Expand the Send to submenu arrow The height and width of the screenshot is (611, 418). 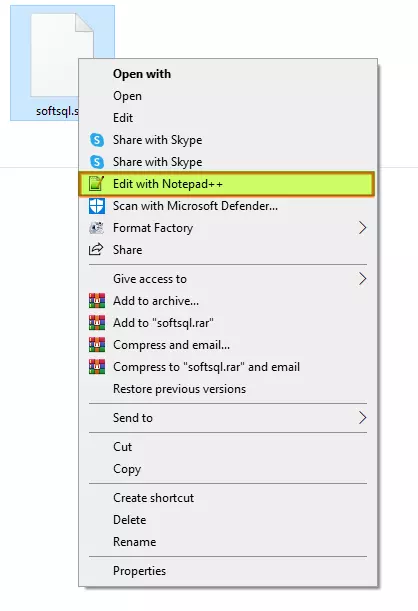coord(363,417)
